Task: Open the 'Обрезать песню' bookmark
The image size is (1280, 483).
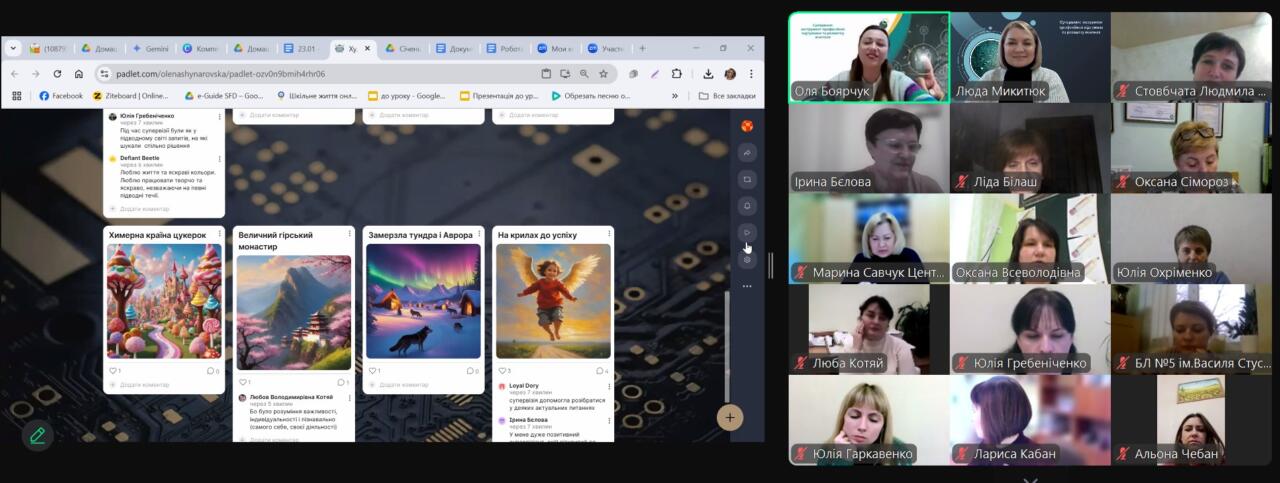Action: 591,96
